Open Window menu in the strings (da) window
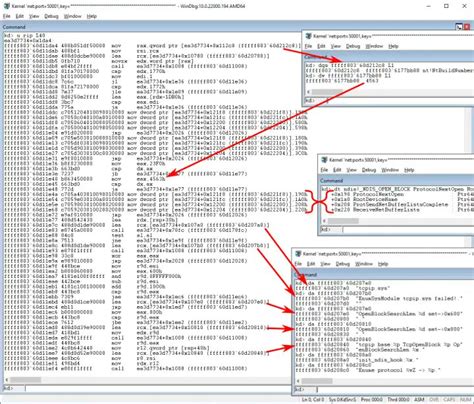 (364, 264)
